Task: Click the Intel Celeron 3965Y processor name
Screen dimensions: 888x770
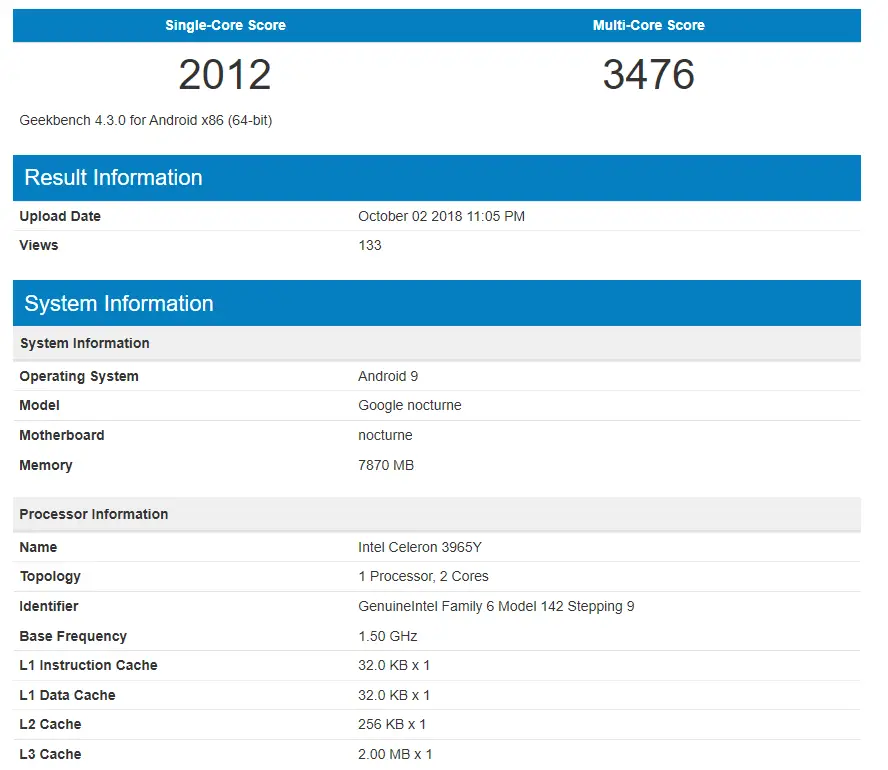Action: coord(420,547)
